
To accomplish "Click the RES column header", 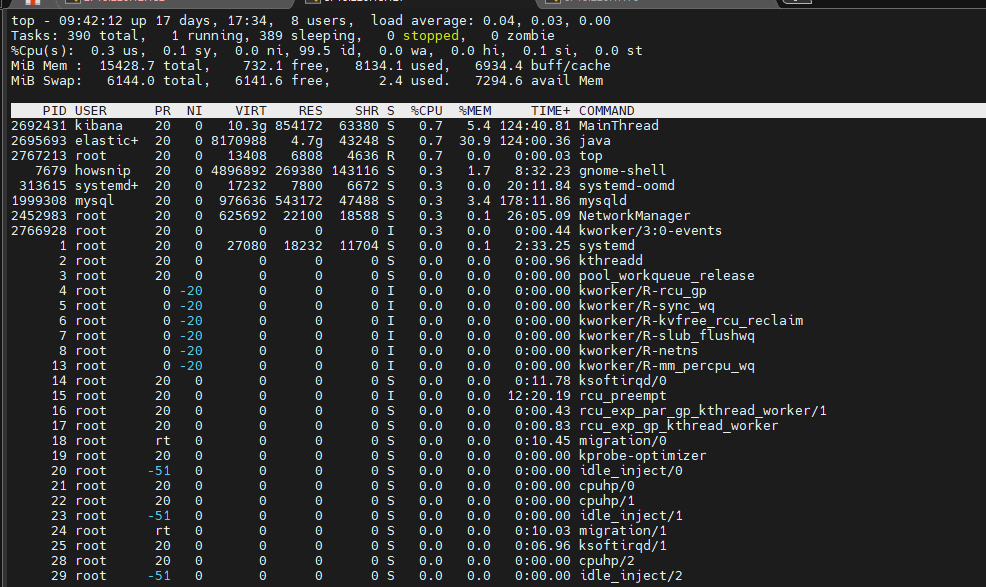I will (311, 111).
